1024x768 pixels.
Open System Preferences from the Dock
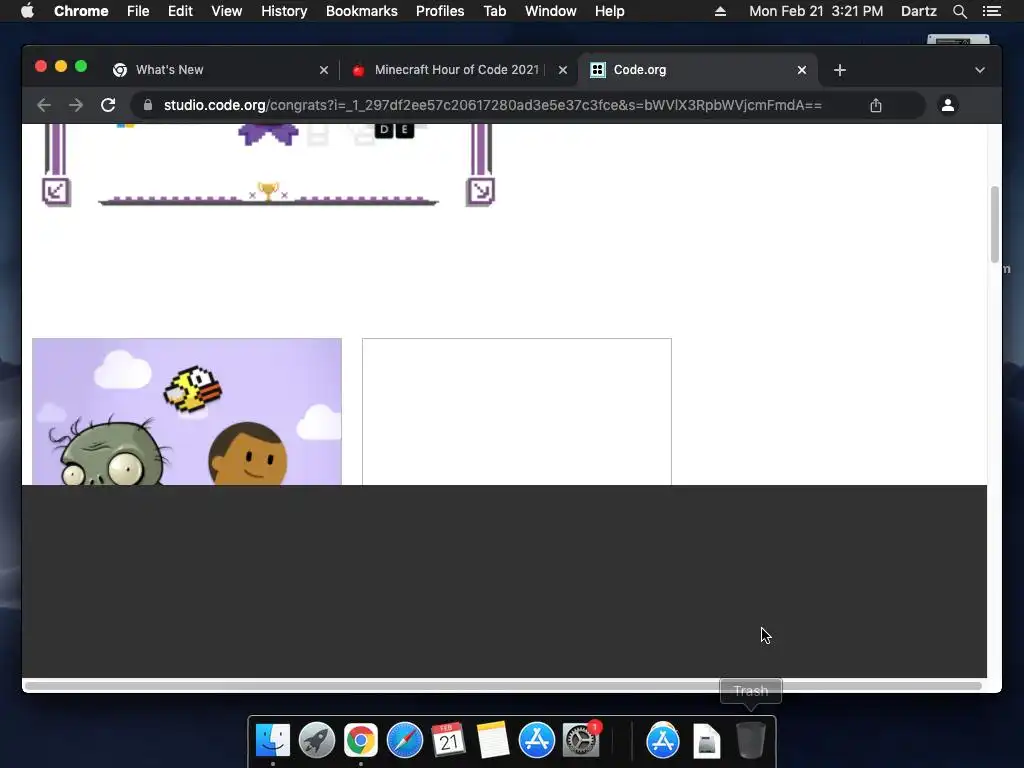[x=581, y=741]
